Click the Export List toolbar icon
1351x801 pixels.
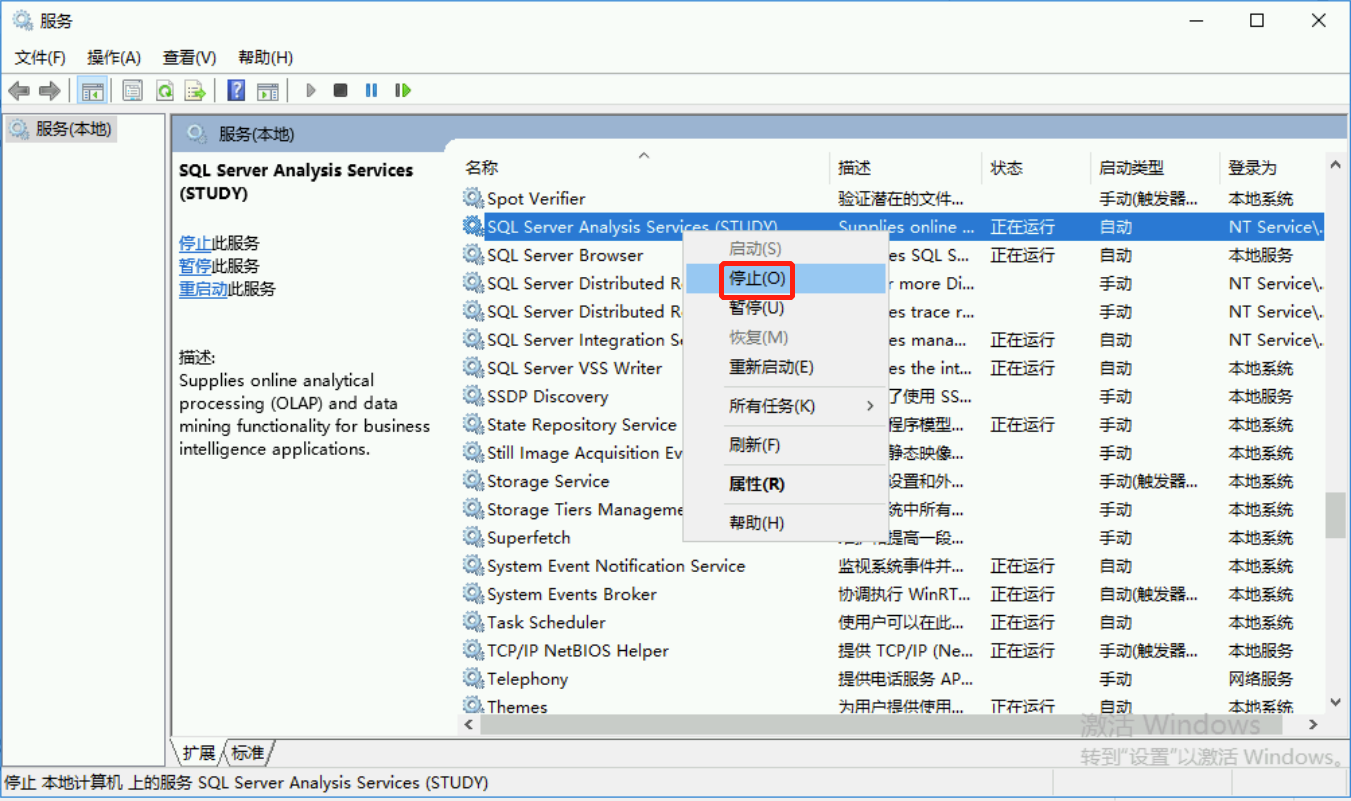[x=195, y=91]
